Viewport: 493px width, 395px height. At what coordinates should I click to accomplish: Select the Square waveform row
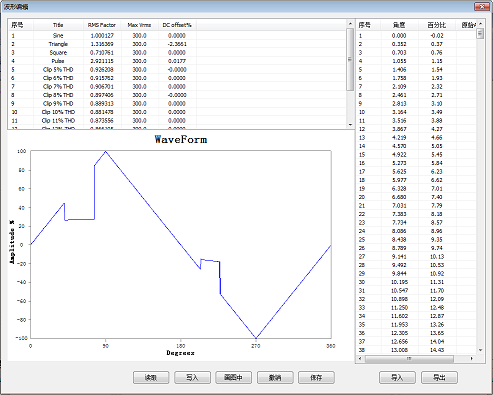coord(177,52)
